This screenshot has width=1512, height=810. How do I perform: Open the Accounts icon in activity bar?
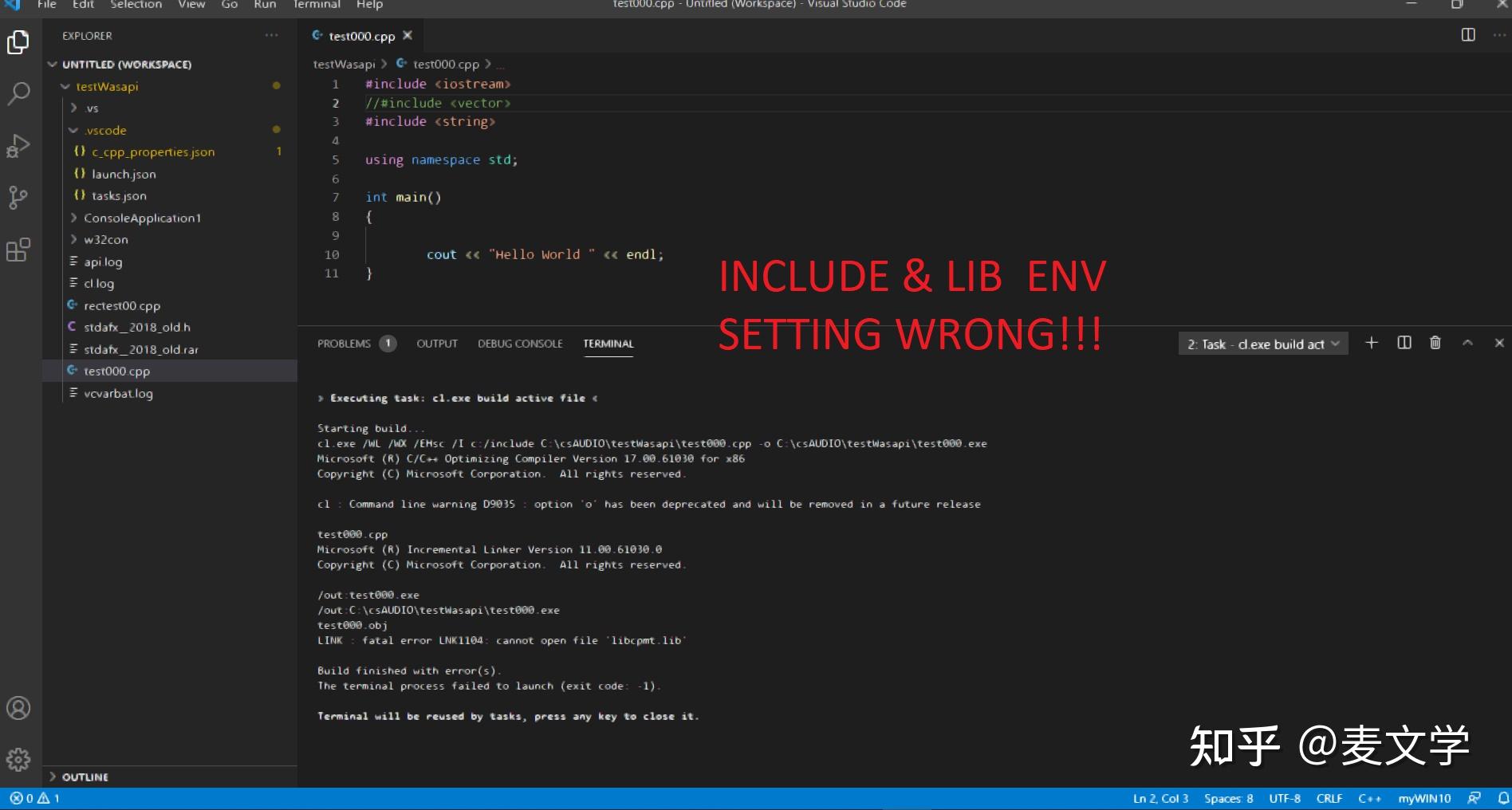point(18,708)
